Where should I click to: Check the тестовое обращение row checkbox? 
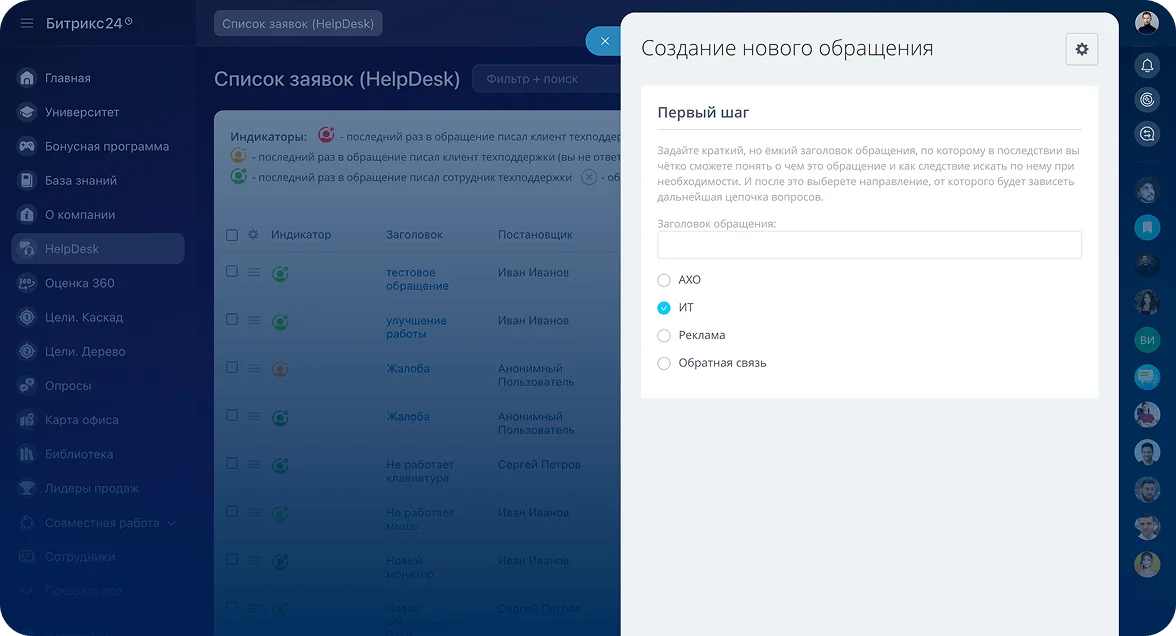point(232,272)
